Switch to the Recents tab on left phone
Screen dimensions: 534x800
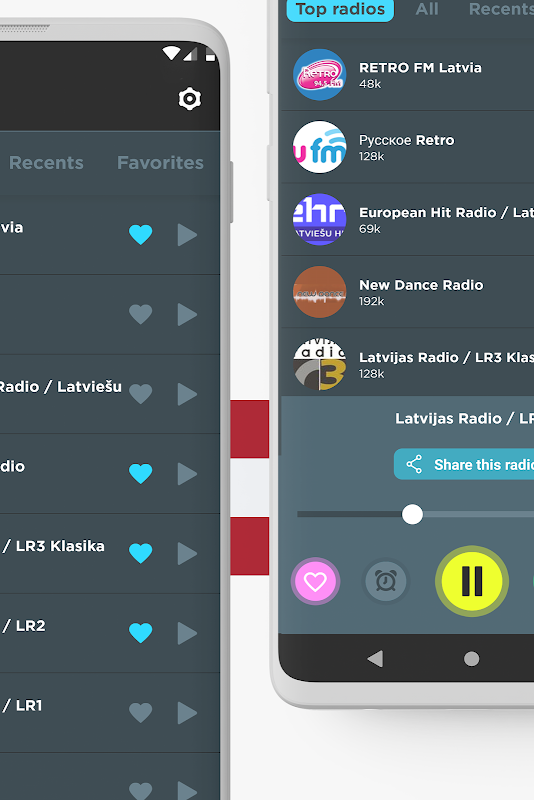click(46, 163)
